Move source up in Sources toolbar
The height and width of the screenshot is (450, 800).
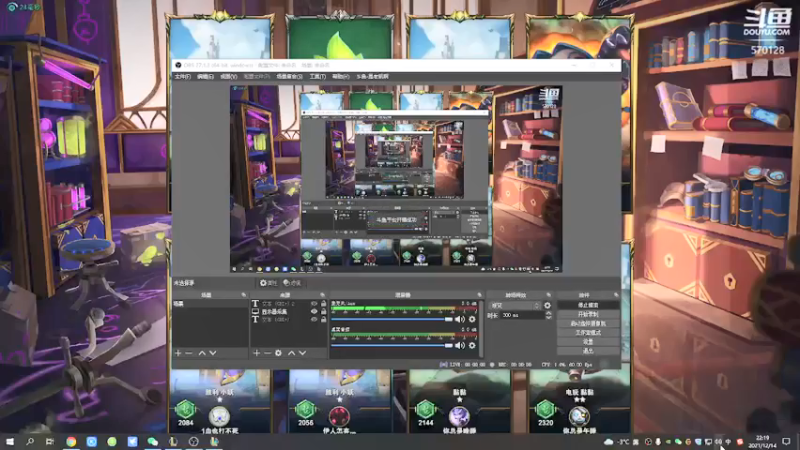click(291, 353)
